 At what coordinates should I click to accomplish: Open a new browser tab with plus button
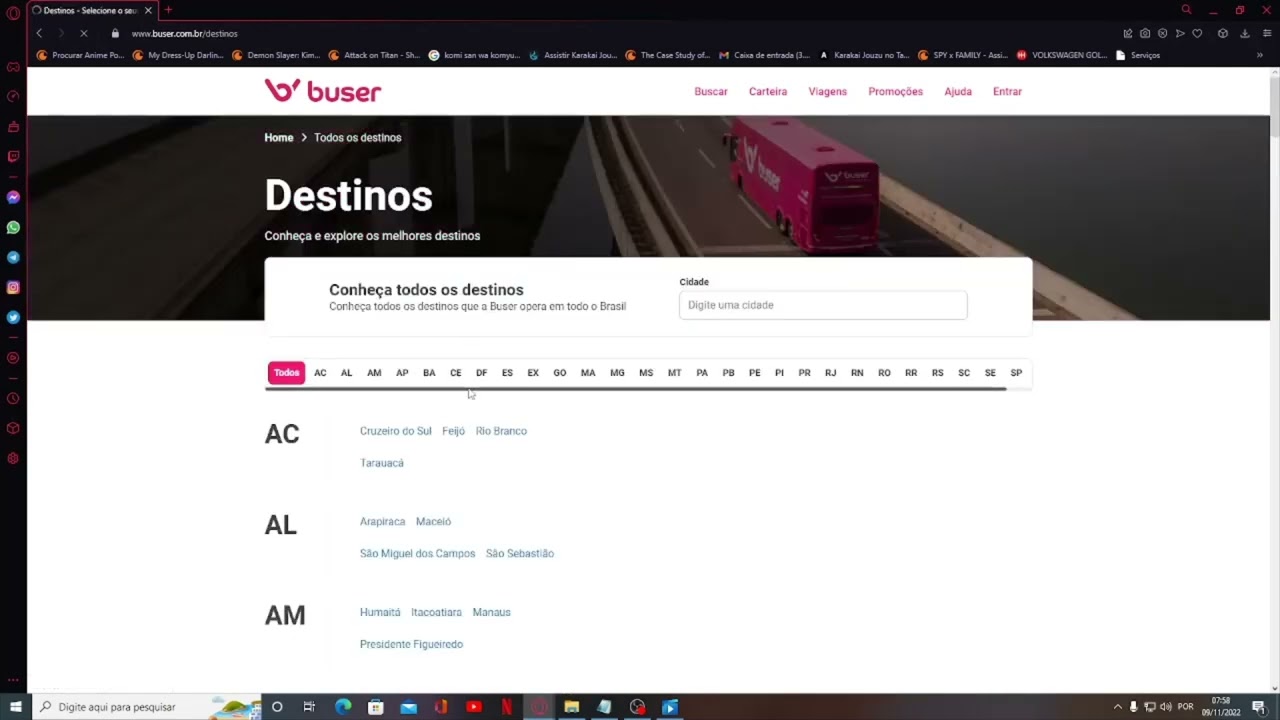(168, 10)
